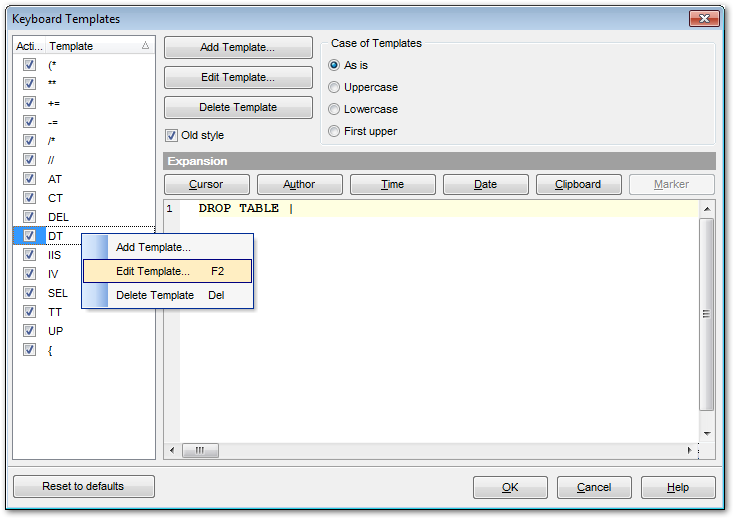The image size is (734, 519).
Task: Select Add Template in context menu
Action: [153, 247]
